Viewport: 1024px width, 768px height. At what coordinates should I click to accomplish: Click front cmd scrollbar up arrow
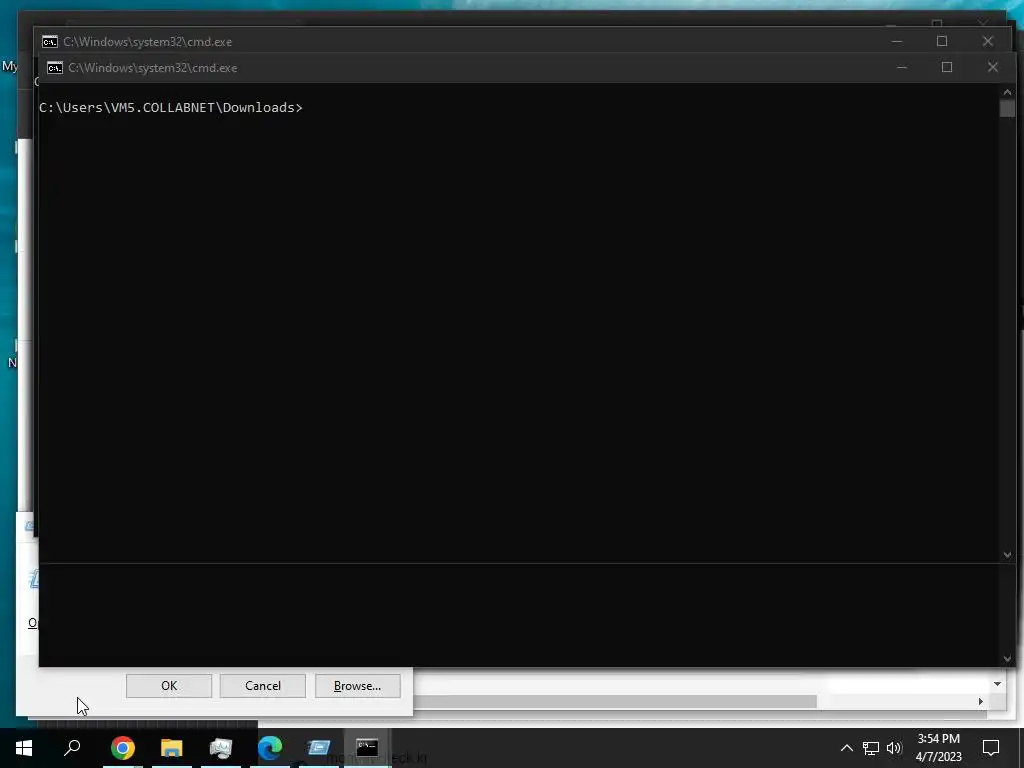pyautogui.click(x=1007, y=93)
